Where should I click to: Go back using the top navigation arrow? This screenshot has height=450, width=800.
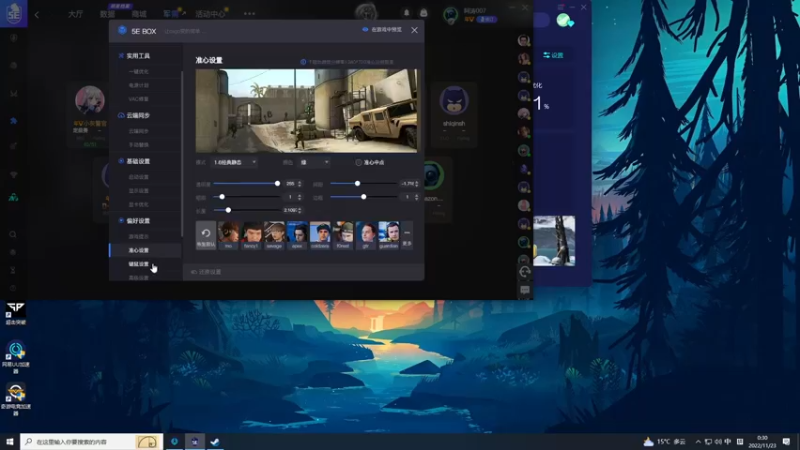click(x=37, y=15)
